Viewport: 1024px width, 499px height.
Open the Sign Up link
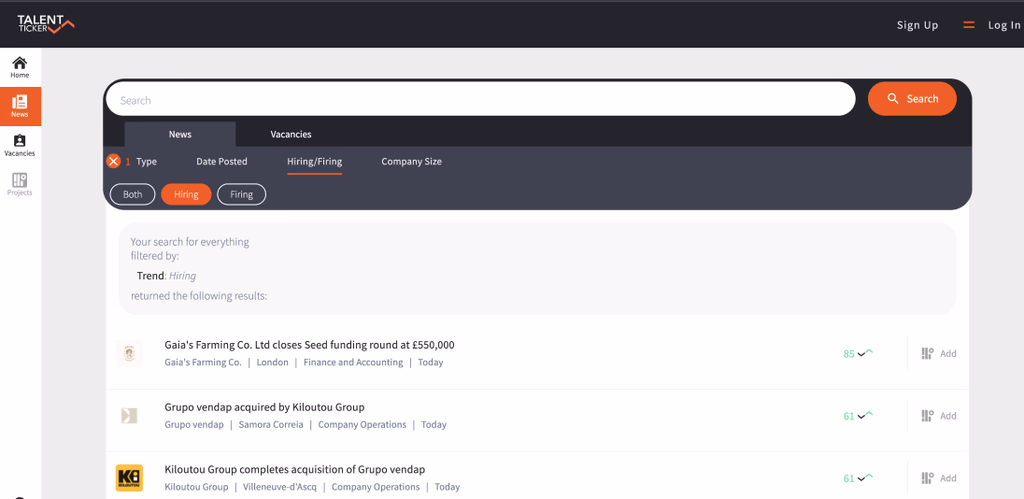[917, 25]
